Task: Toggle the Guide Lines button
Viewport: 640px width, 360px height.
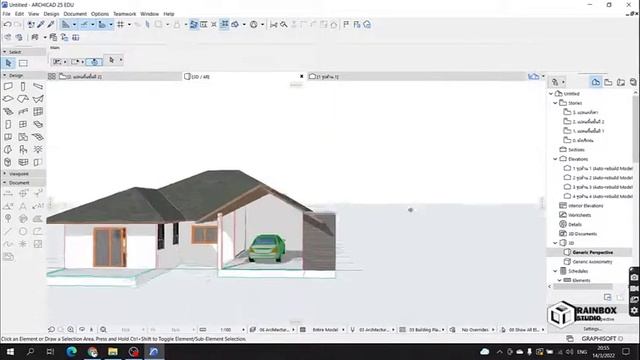Action: point(65,24)
